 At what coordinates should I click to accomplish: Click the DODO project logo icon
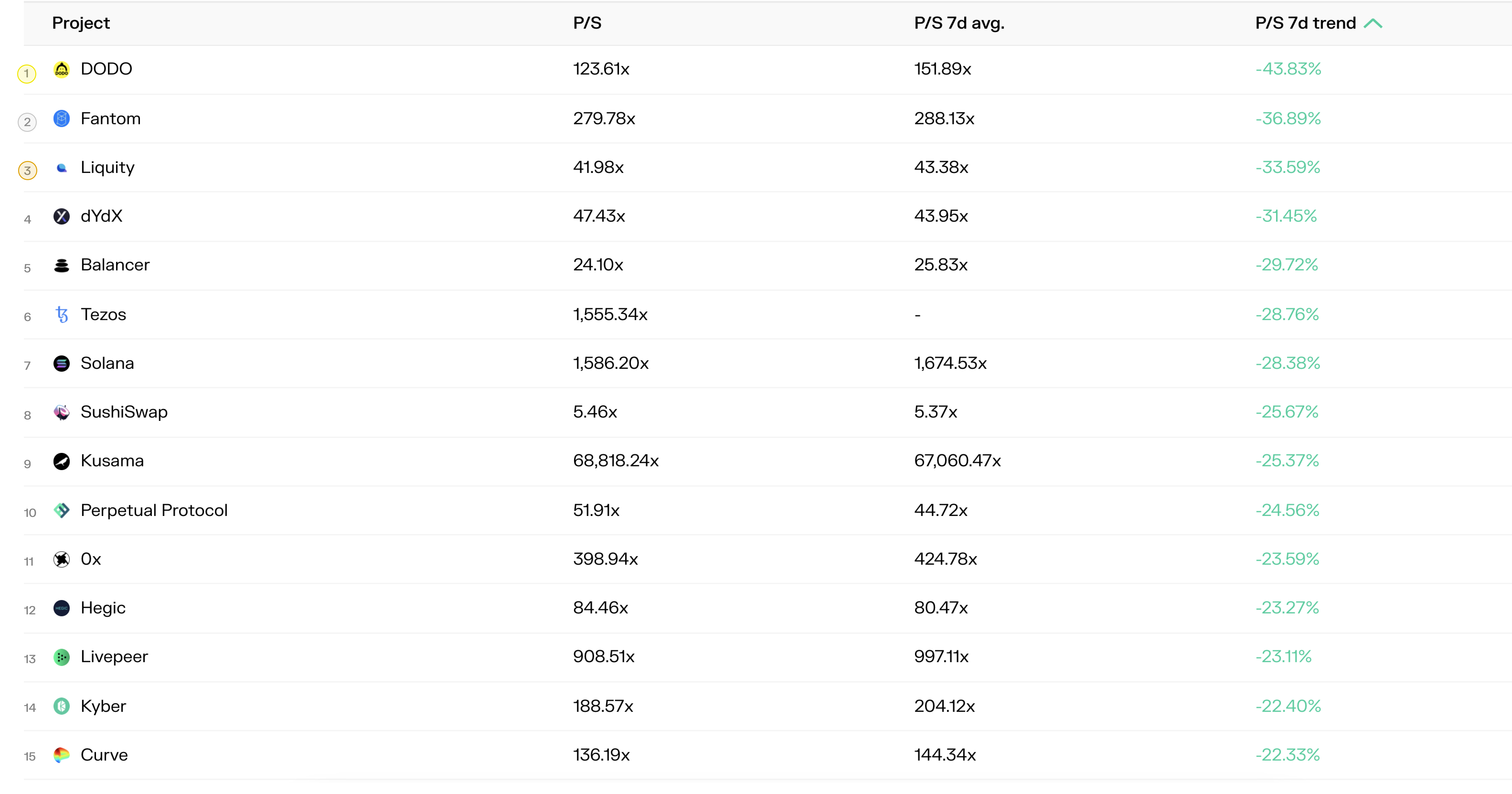pyautogui.click(x=62, y=69)
